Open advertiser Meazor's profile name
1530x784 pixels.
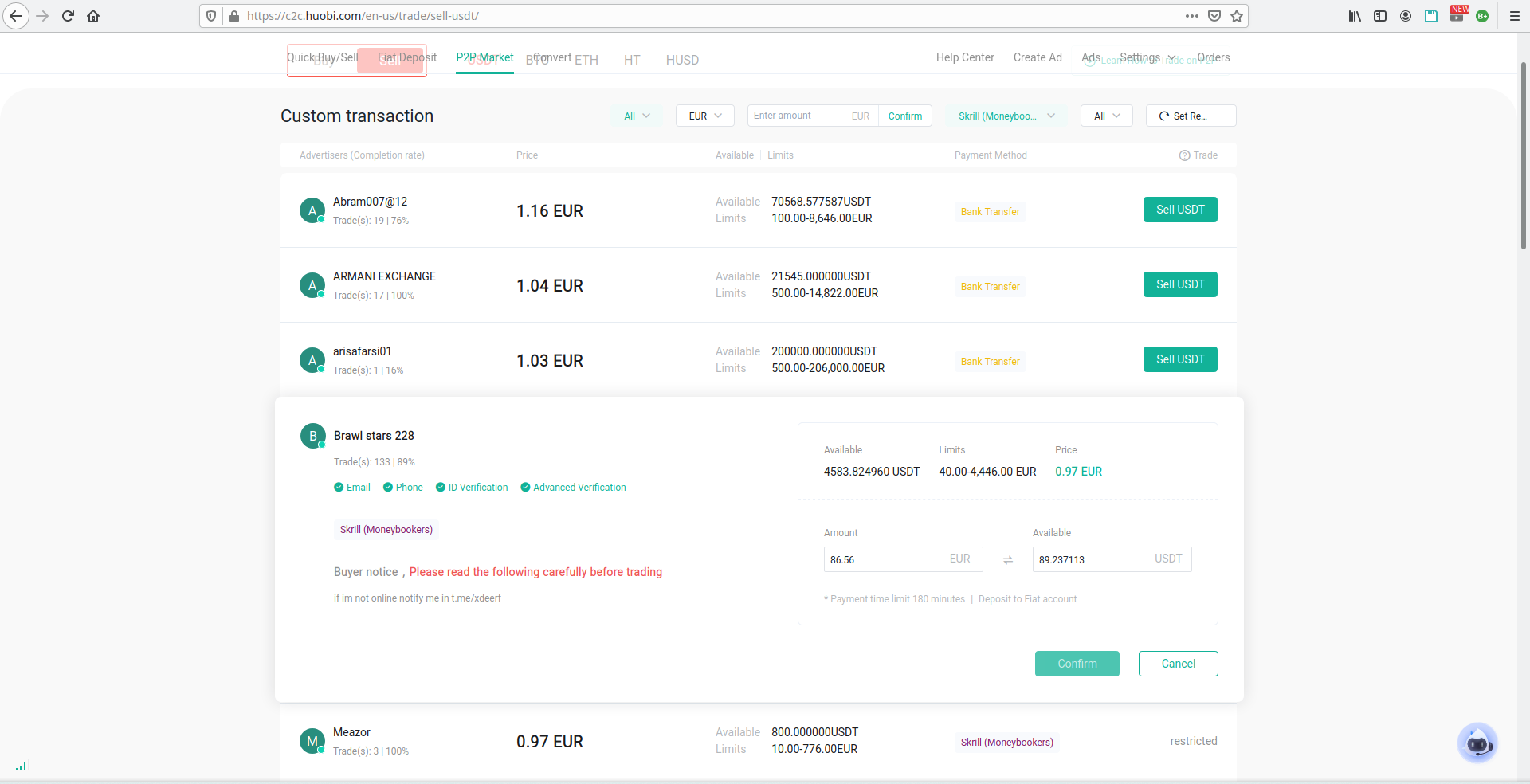click(351, 732)
